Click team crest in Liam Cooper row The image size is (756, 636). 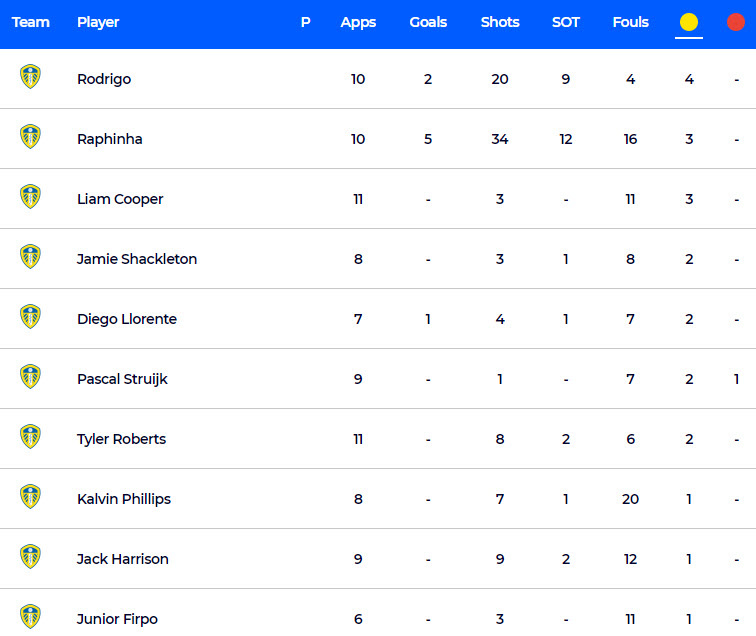click(30, 197)
